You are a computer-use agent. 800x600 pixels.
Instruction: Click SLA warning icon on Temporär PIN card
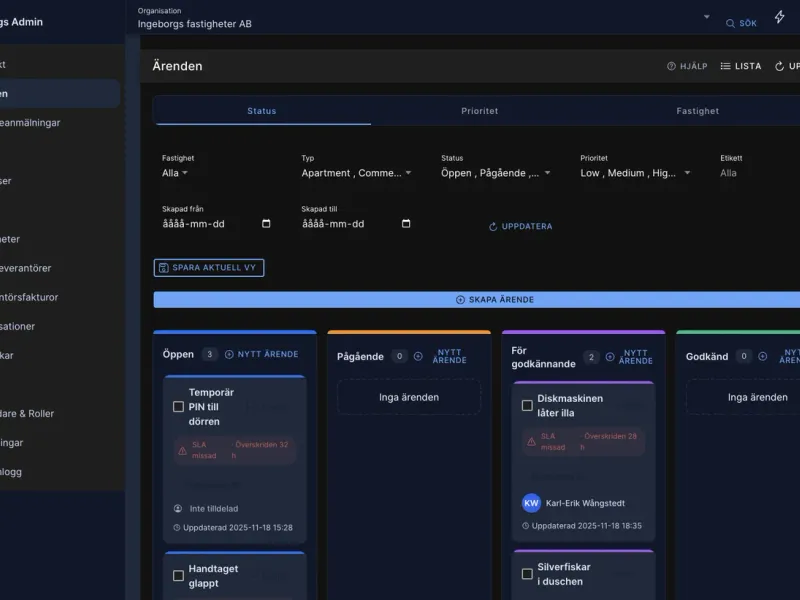pos(182,451)
